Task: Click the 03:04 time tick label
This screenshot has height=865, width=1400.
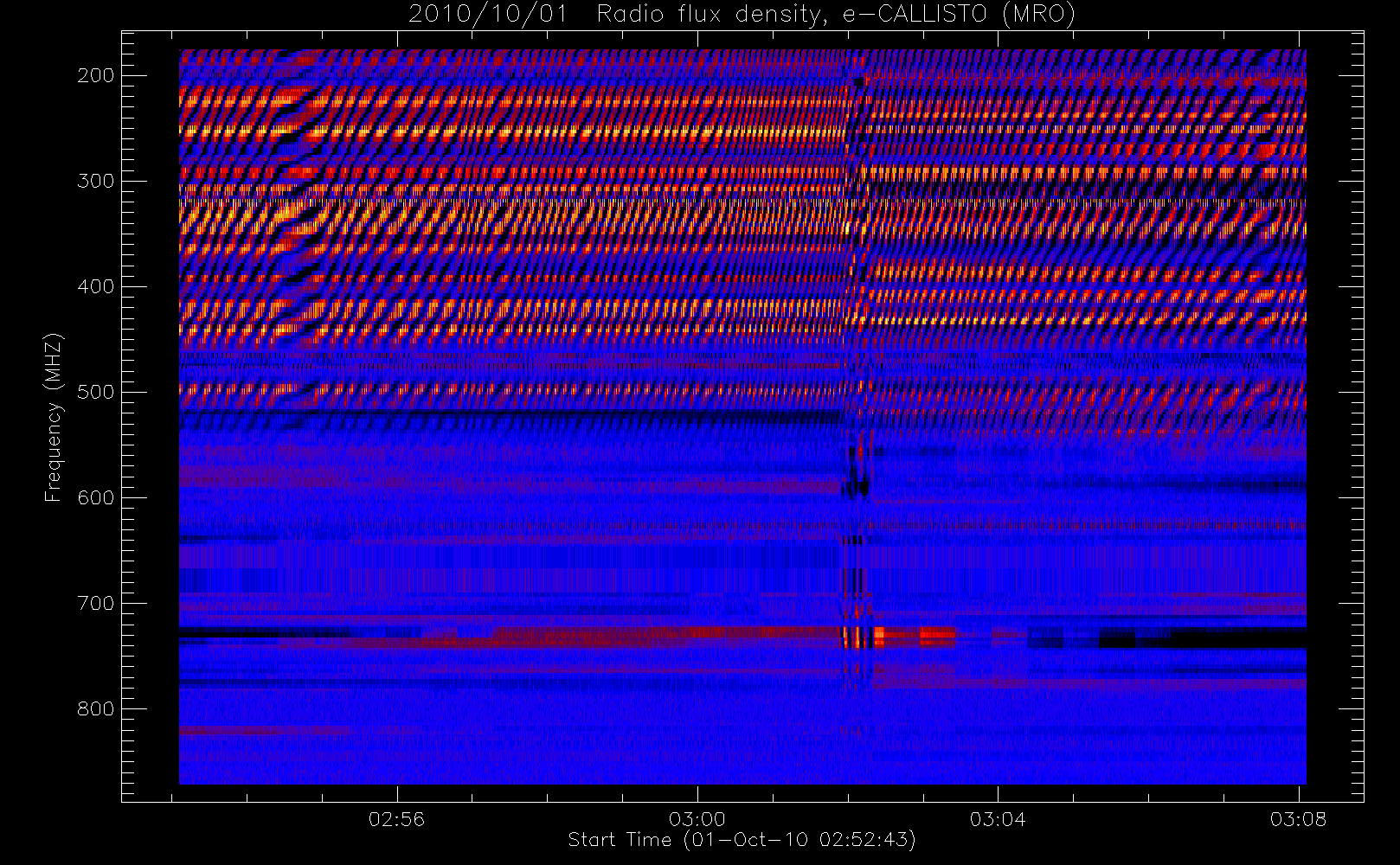Action: point(998,818)
